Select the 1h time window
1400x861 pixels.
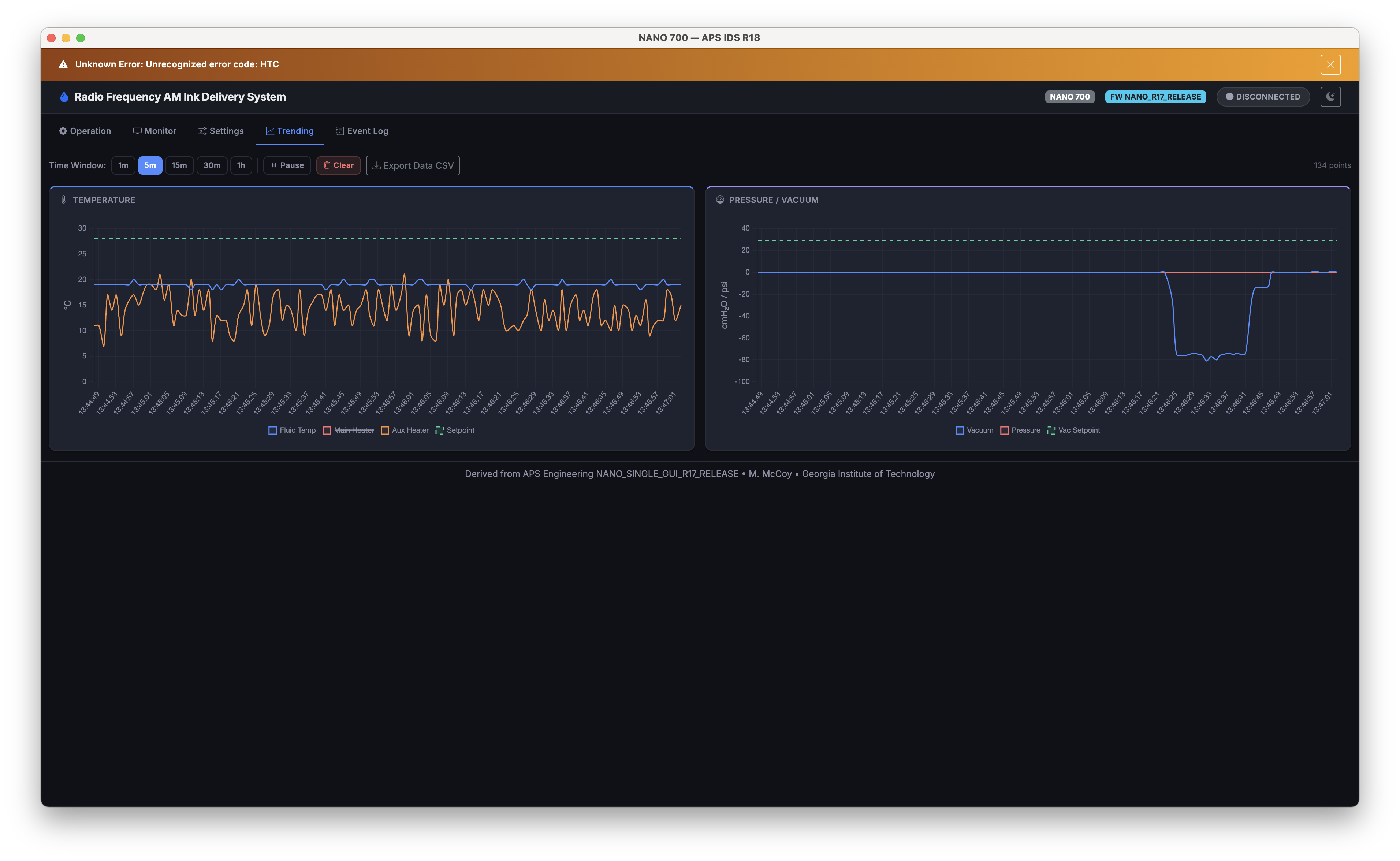coord(241,165)
